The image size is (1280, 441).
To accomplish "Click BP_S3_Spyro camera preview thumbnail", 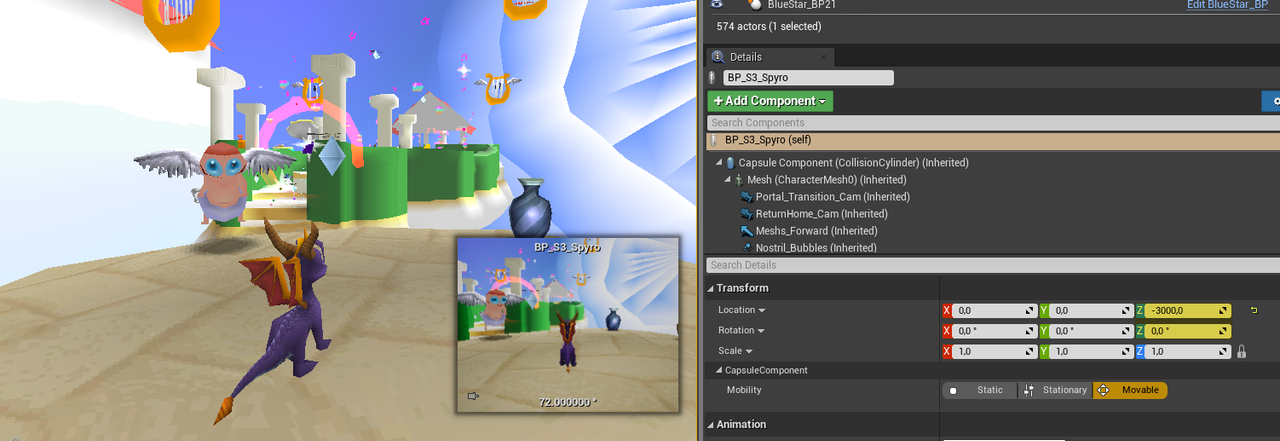I will coord(567,324).
